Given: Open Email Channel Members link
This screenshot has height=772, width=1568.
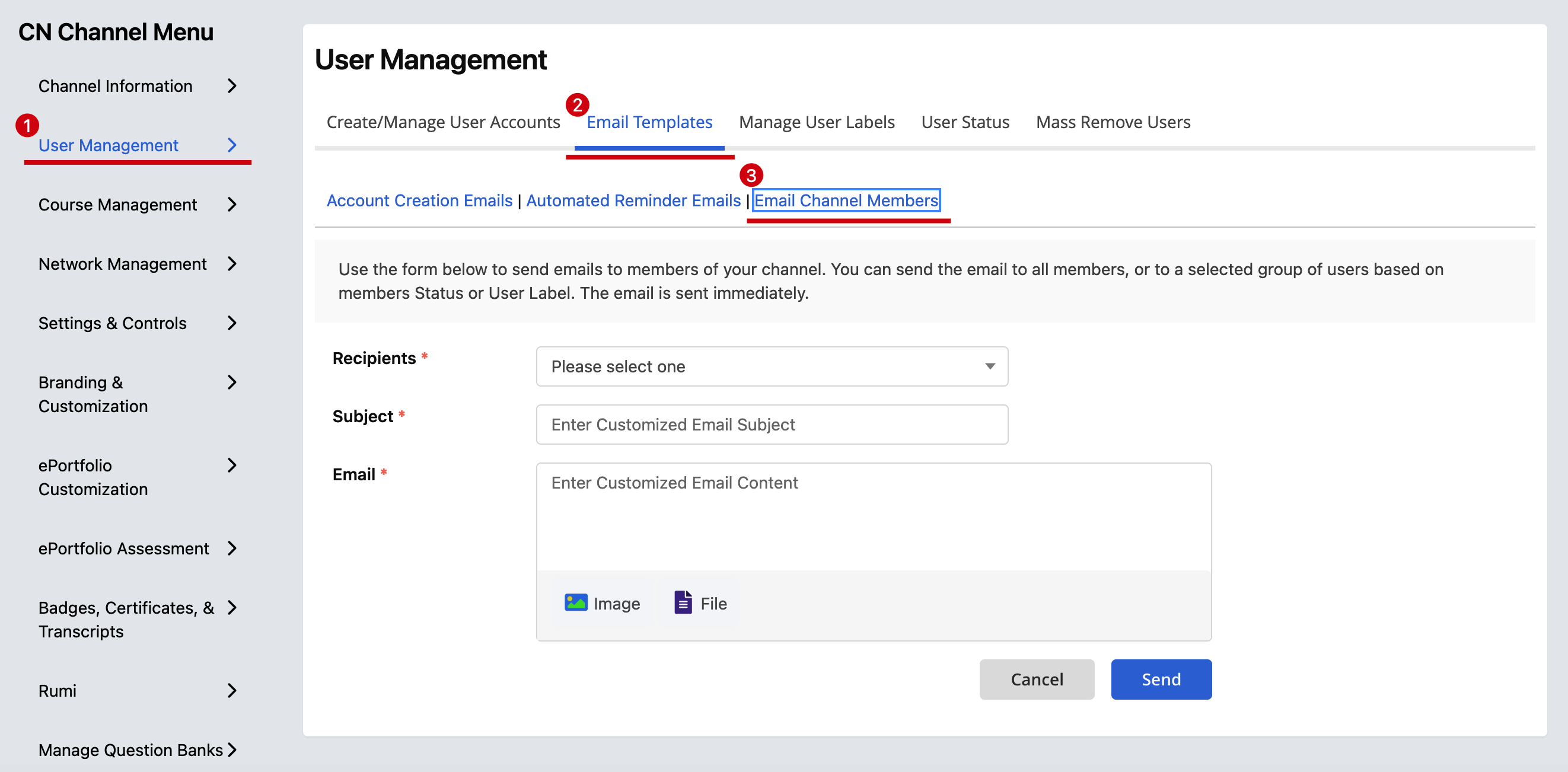Looking at the screenshot, I should pyautogui.click(x=846, y=200).
